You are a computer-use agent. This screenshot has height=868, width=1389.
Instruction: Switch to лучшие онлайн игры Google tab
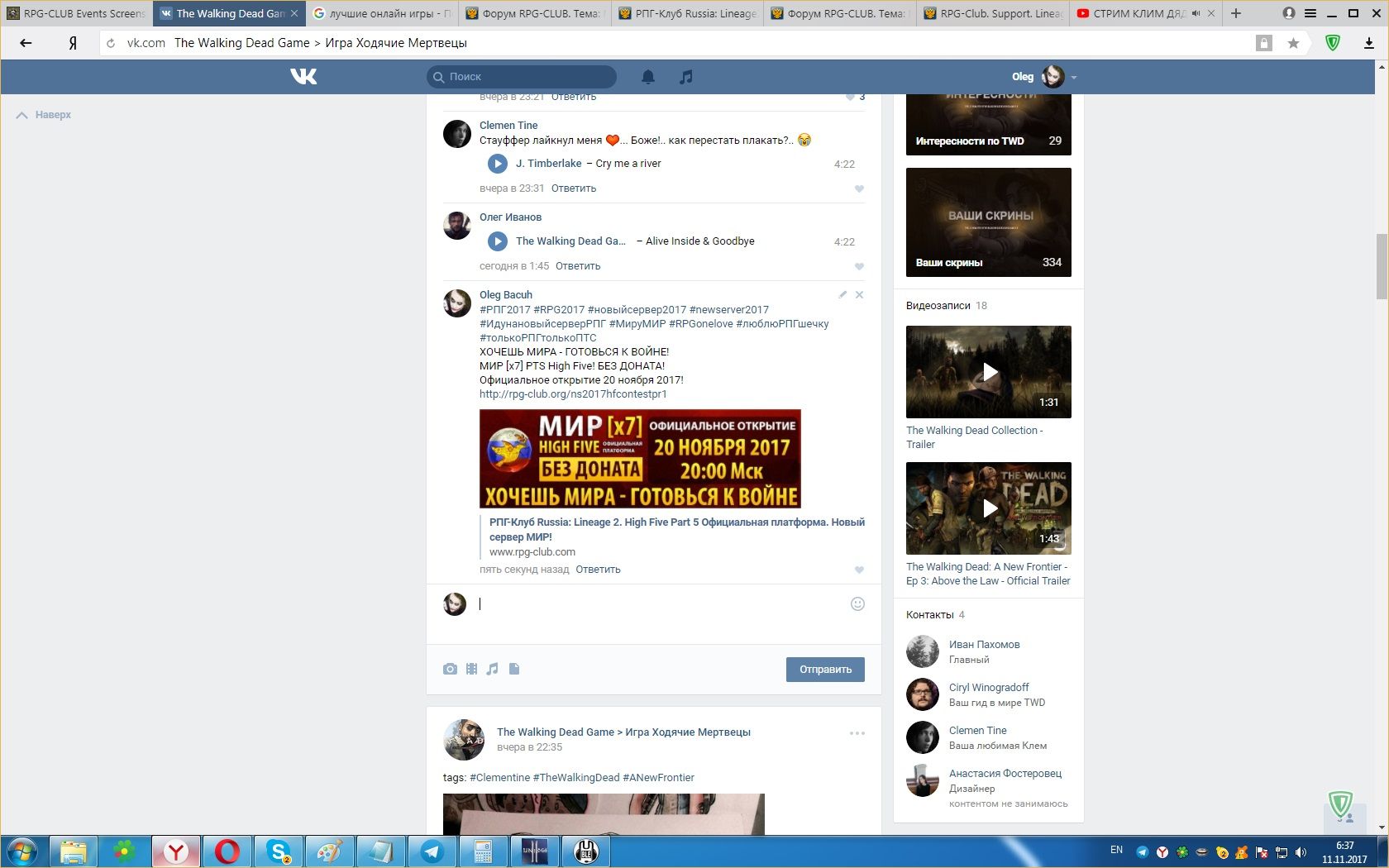[x=382, y=13]
